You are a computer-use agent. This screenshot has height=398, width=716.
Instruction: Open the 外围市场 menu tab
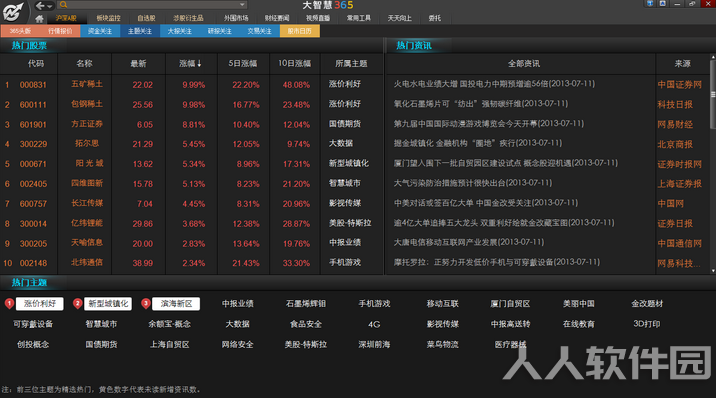click(236, 18)
